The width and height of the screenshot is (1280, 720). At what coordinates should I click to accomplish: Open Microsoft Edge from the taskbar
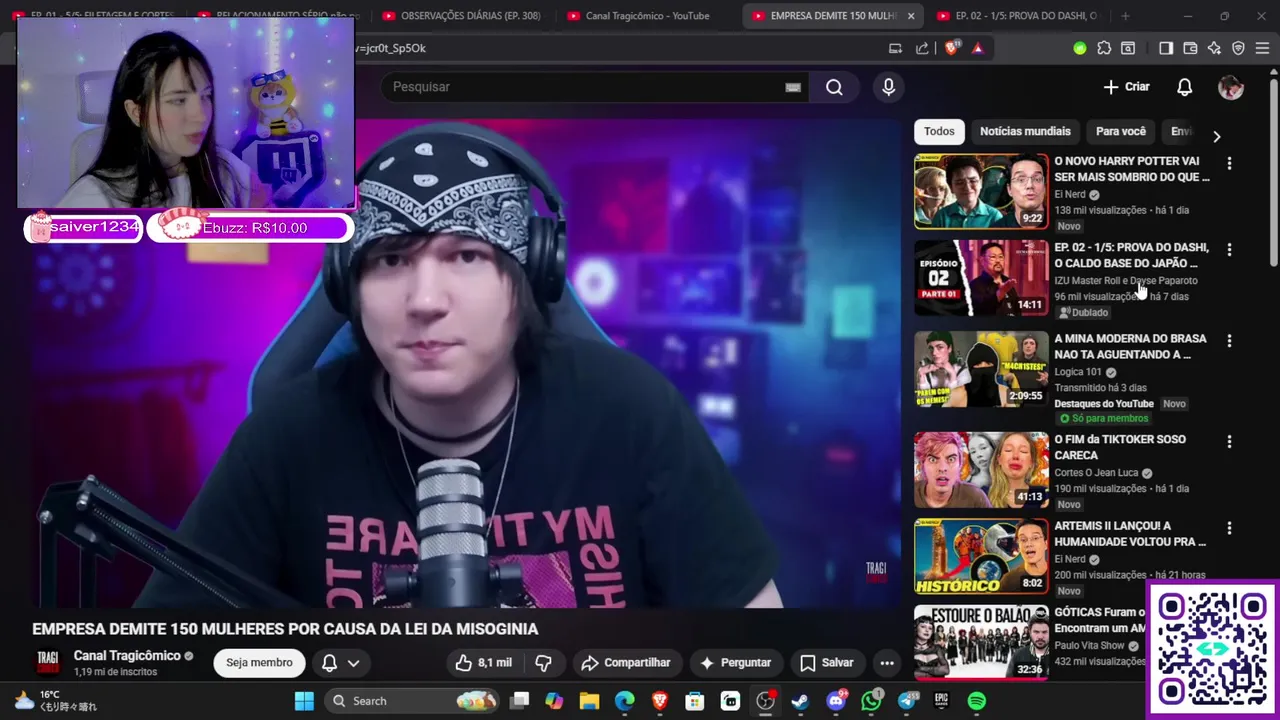click(x=624, y=701)
